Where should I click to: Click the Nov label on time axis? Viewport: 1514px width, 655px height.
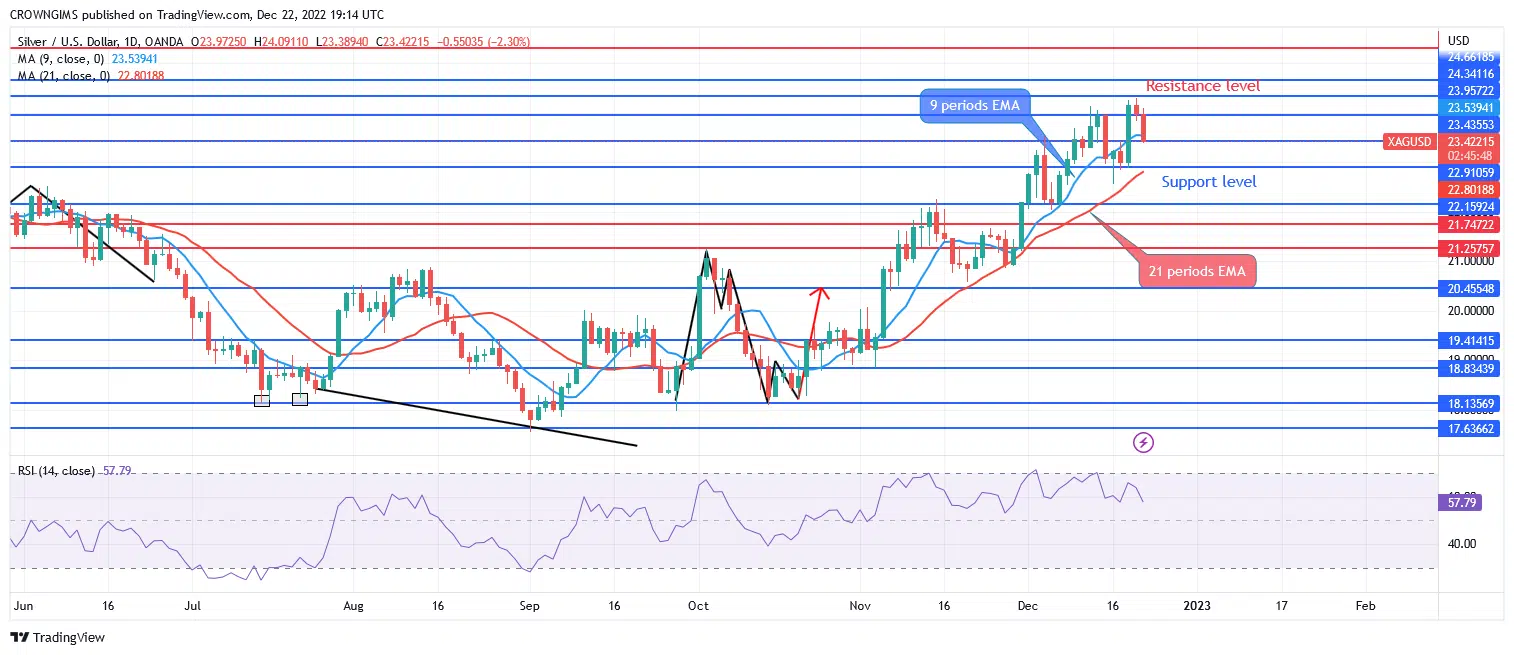[x=859, y=606]
